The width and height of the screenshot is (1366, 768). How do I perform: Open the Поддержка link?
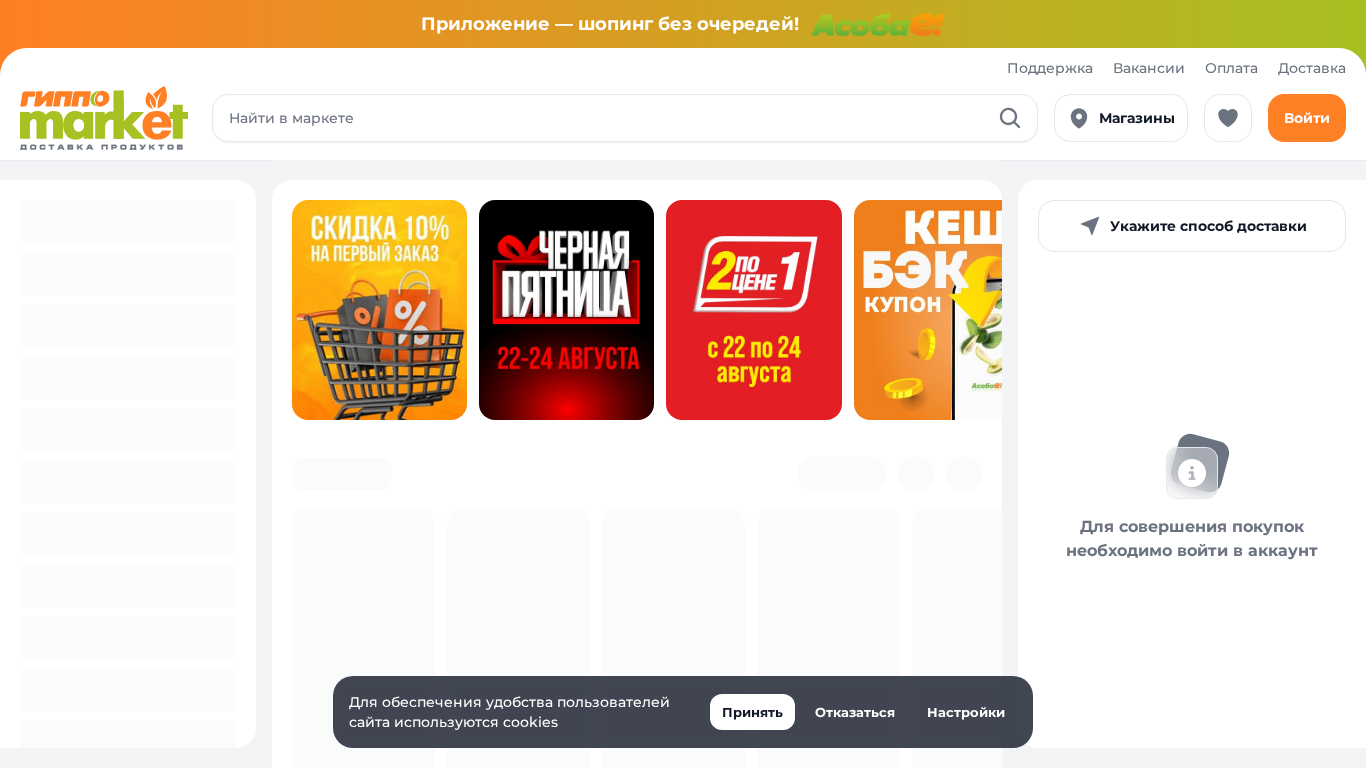(1050, 68)
